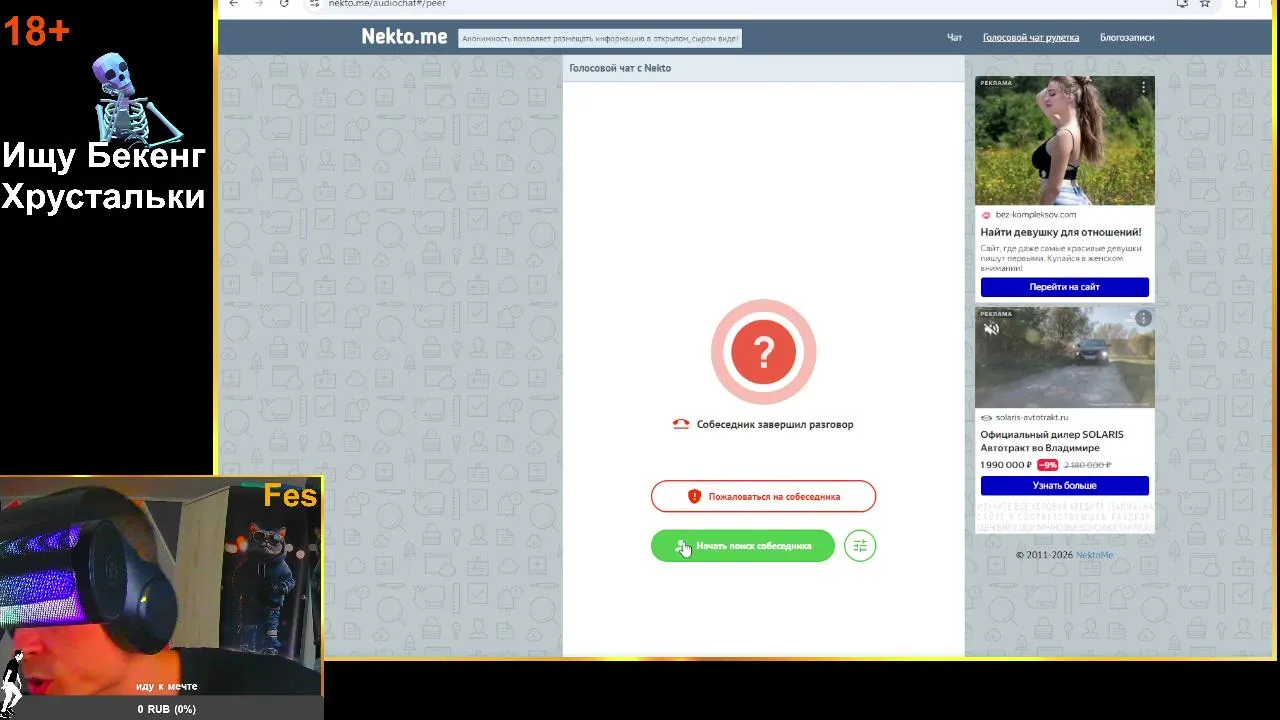
Task: Click the SOLARIS car video thumbnail
Action: click(1065, 358)
